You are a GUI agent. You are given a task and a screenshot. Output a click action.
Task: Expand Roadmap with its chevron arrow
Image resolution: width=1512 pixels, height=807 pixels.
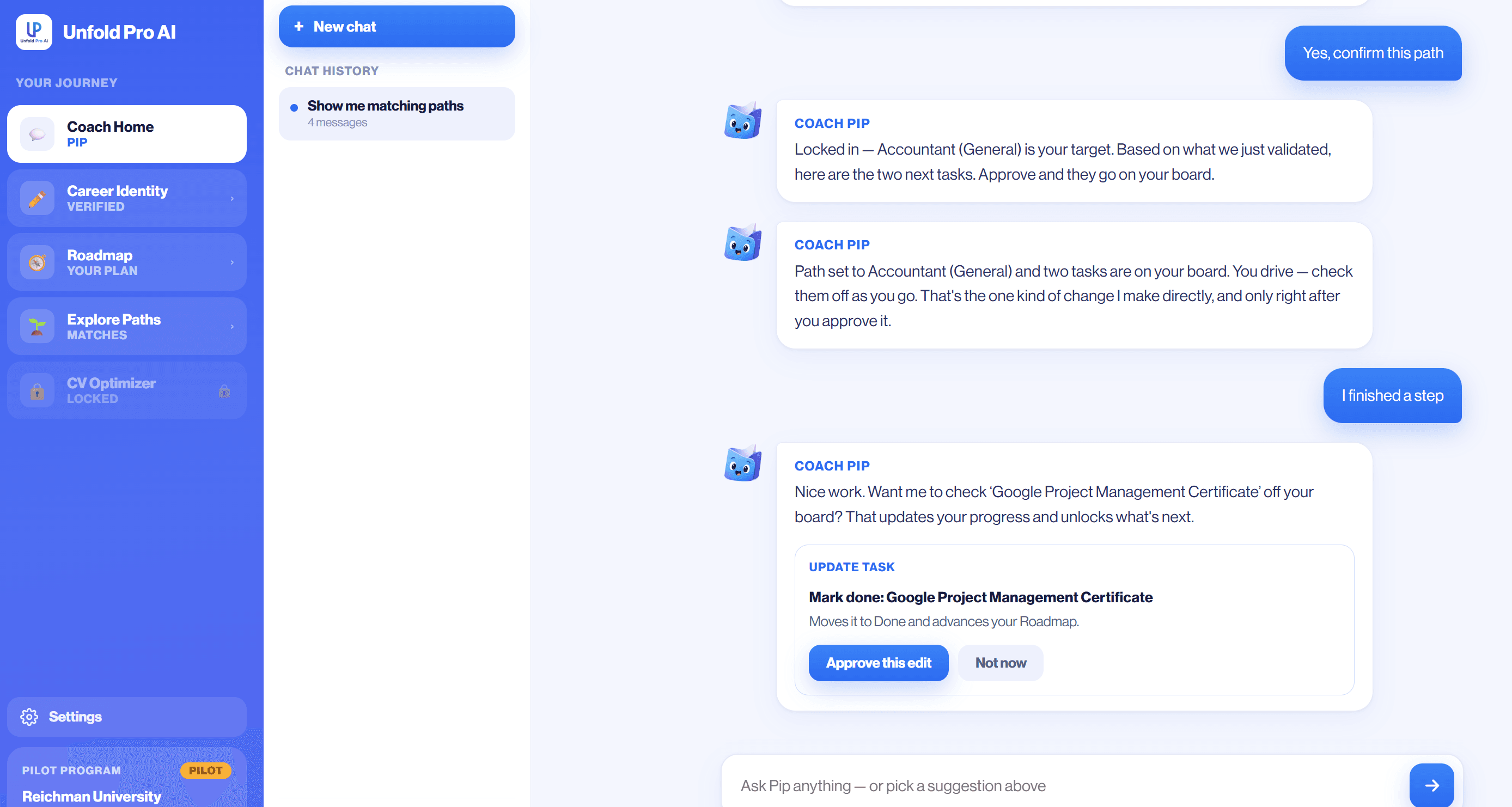[233, 262]
